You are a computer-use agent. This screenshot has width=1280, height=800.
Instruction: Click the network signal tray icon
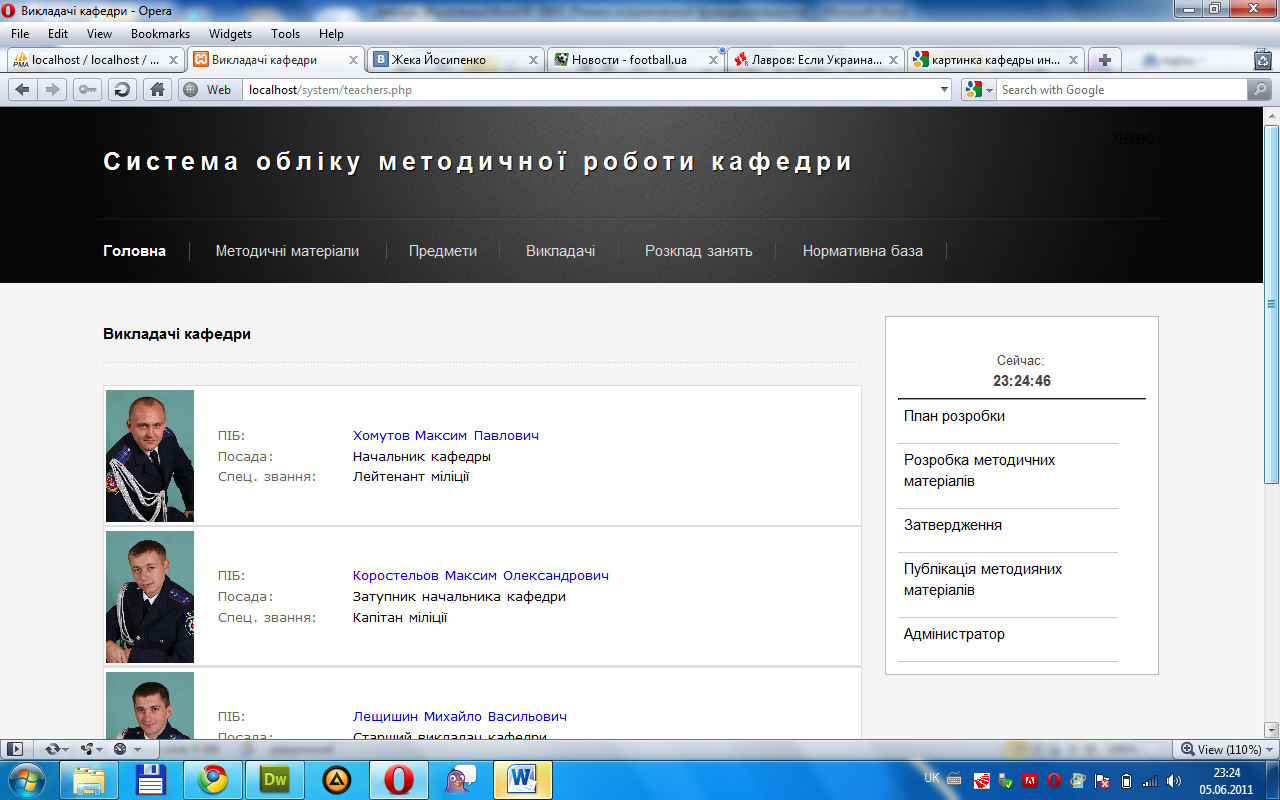(x=1150, y=781)
